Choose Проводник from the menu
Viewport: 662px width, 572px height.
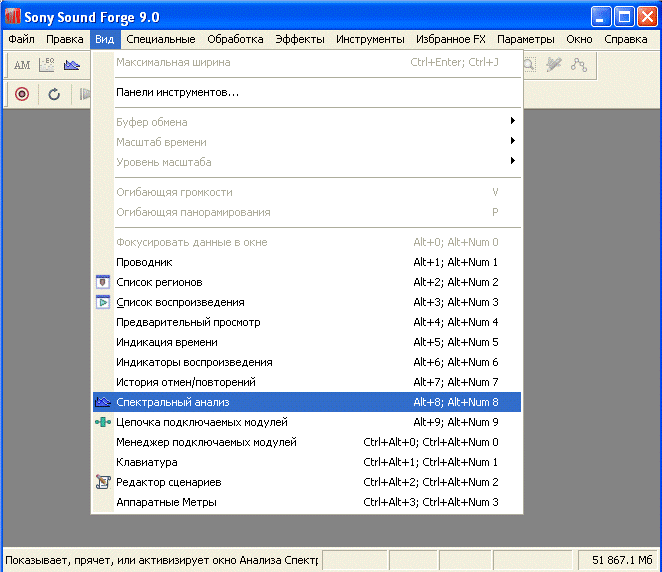tap(307, 262)
